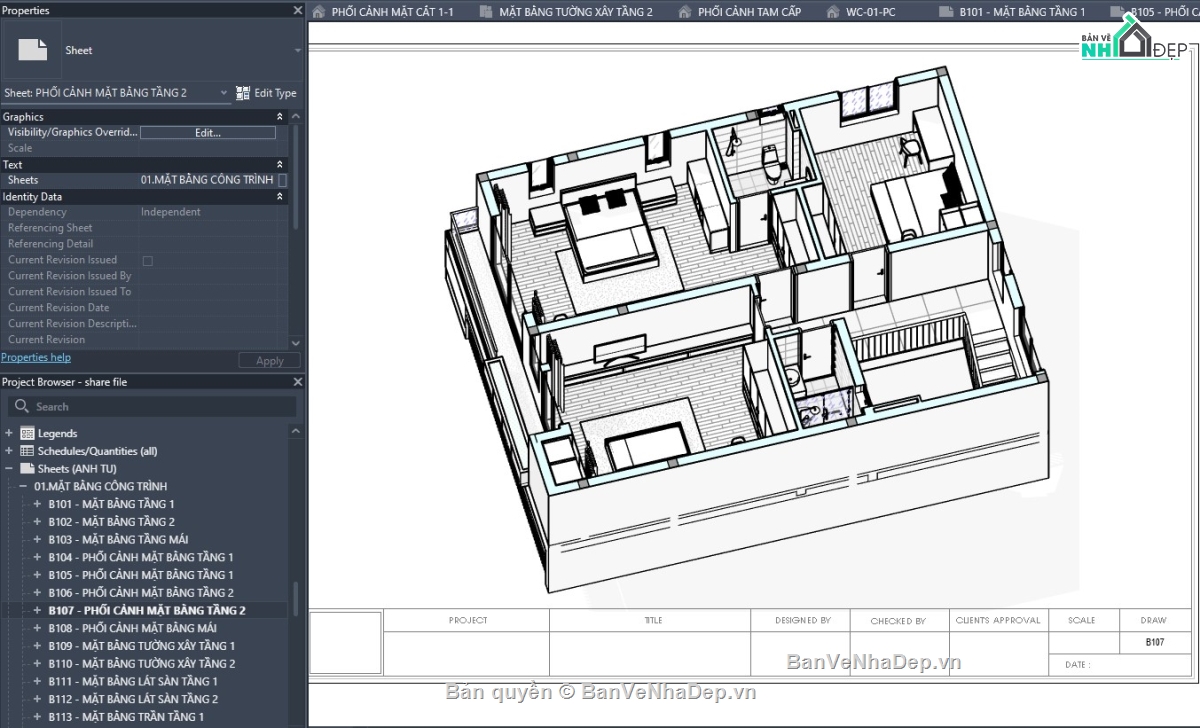Click the Schedules/Quantities table icon
Screen dimensions: 1200x728
point(27,451)
